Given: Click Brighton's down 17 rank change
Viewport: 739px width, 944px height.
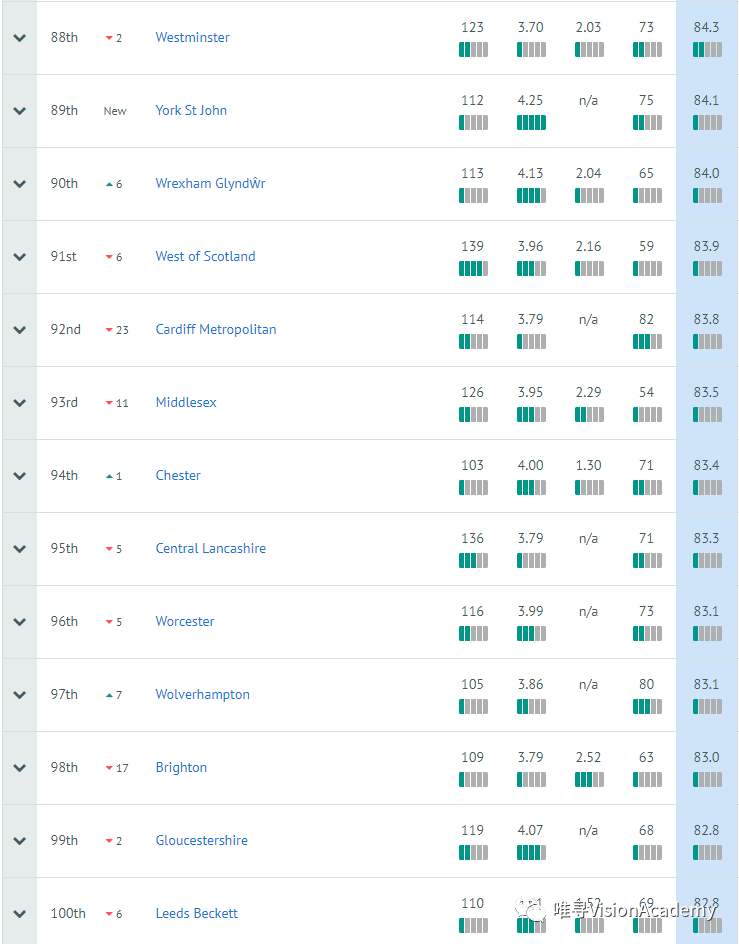Looking at the screenshot, I should (x=117, y=768).
